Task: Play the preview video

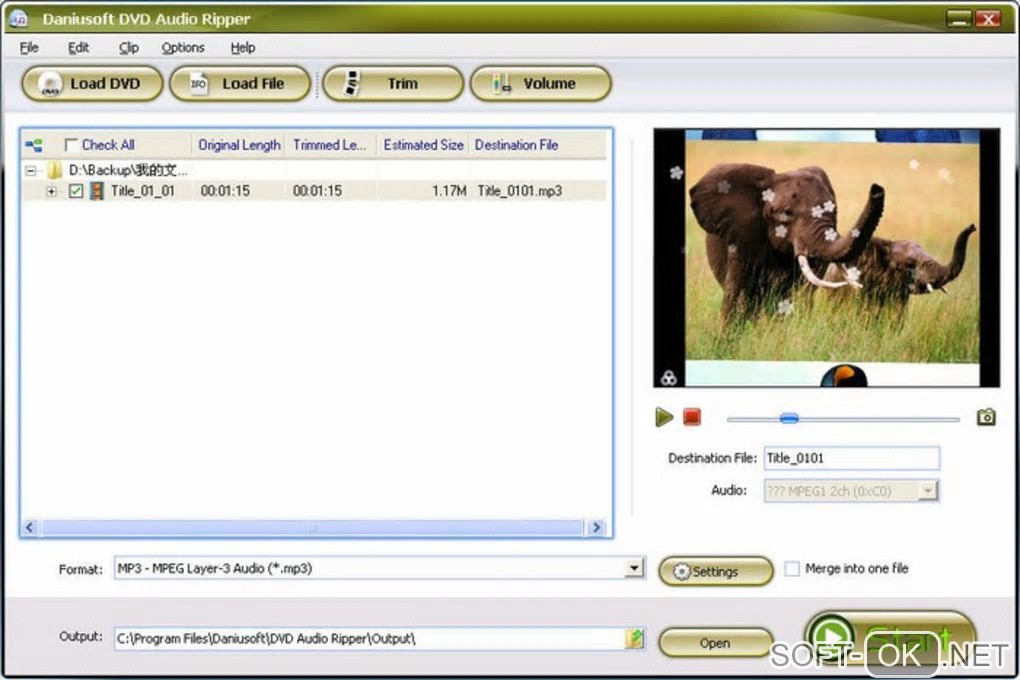Action: tap(664, 417)
